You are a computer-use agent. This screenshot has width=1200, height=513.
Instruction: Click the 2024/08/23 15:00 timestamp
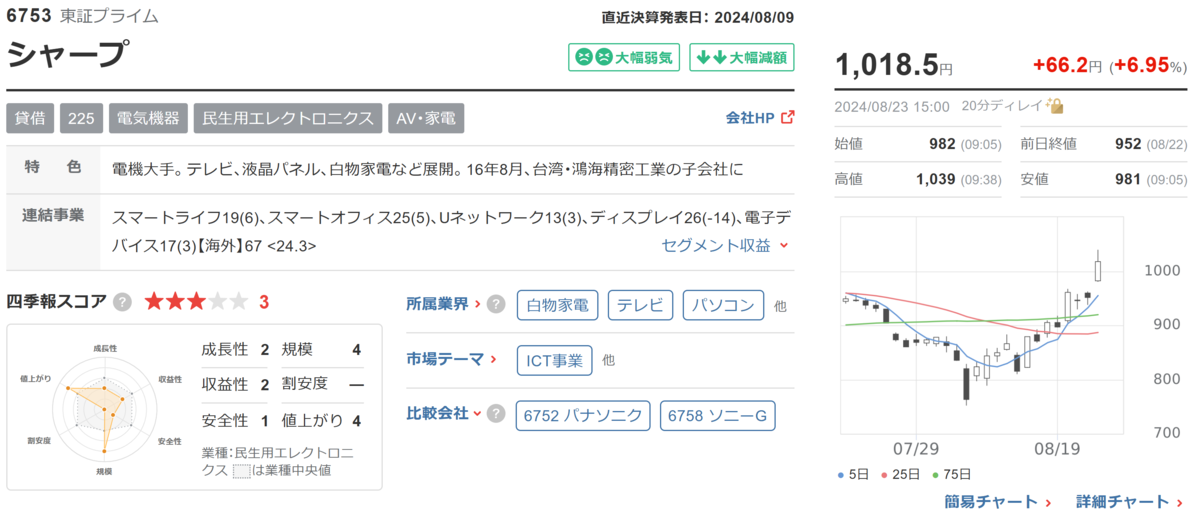point(892,105)
